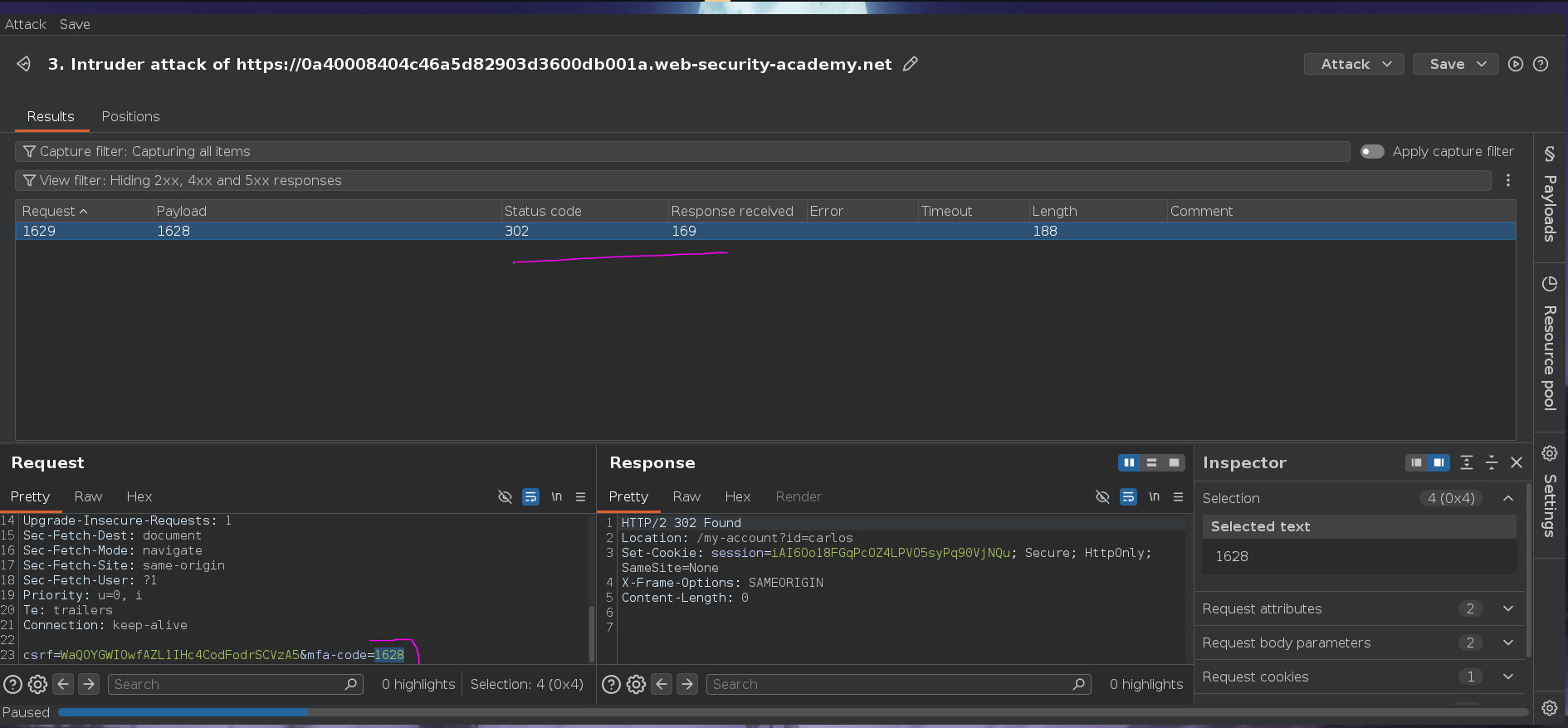This screenshot has width=1568, height=728.
Task: Sort by the Request column header
Action: tap(85, 211)
